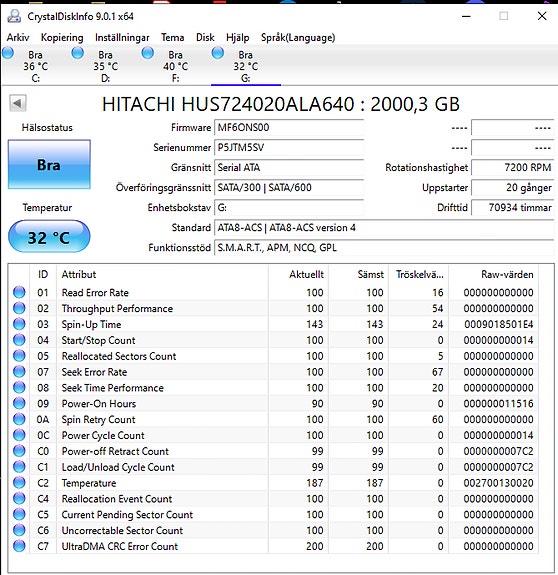
Task: Click threshold value 67 in Seek Error Rate row
Action: (x=437, y=372)
